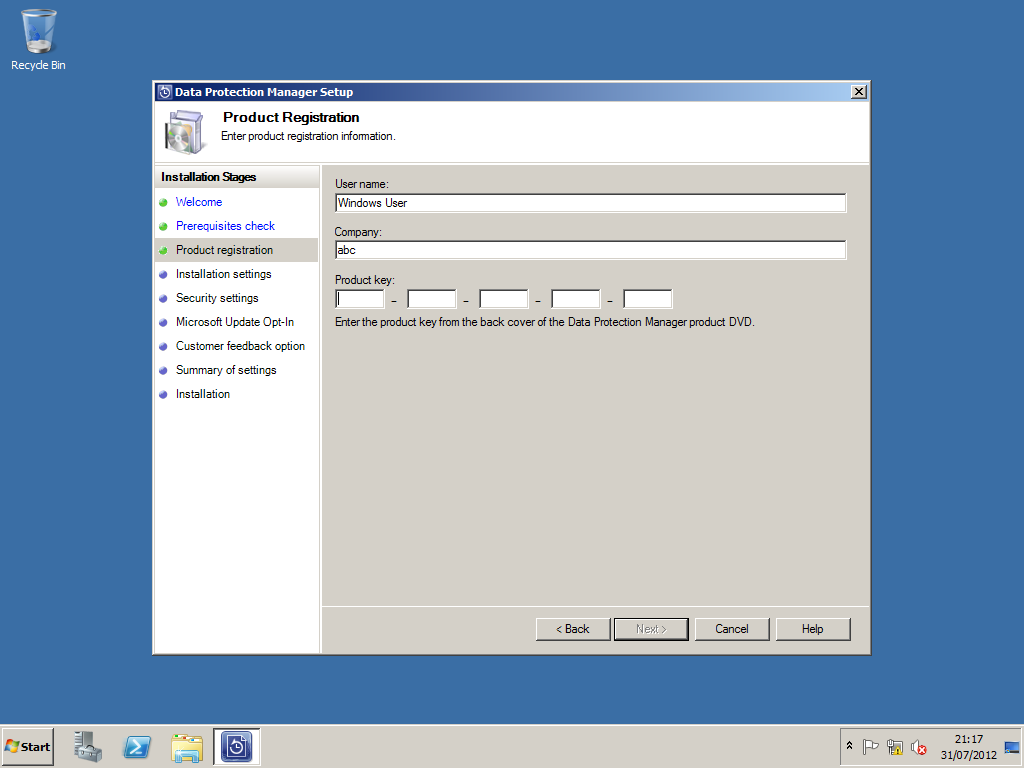Go to the Prerequisites check stage link

(225, 226)
